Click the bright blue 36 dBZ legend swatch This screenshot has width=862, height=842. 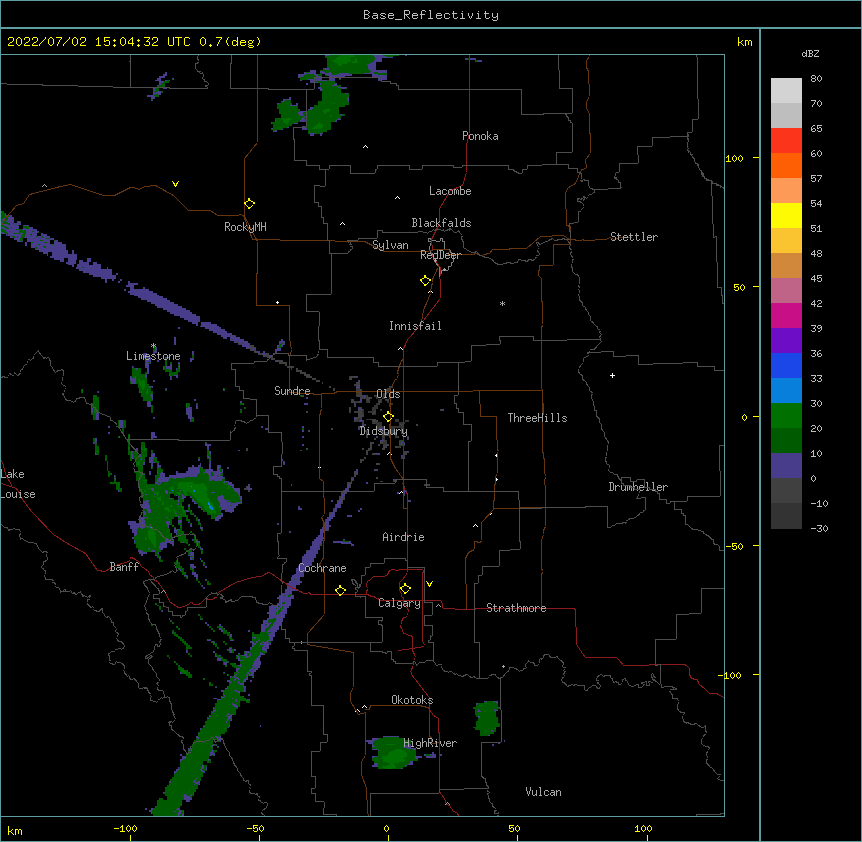coord(786,365)
